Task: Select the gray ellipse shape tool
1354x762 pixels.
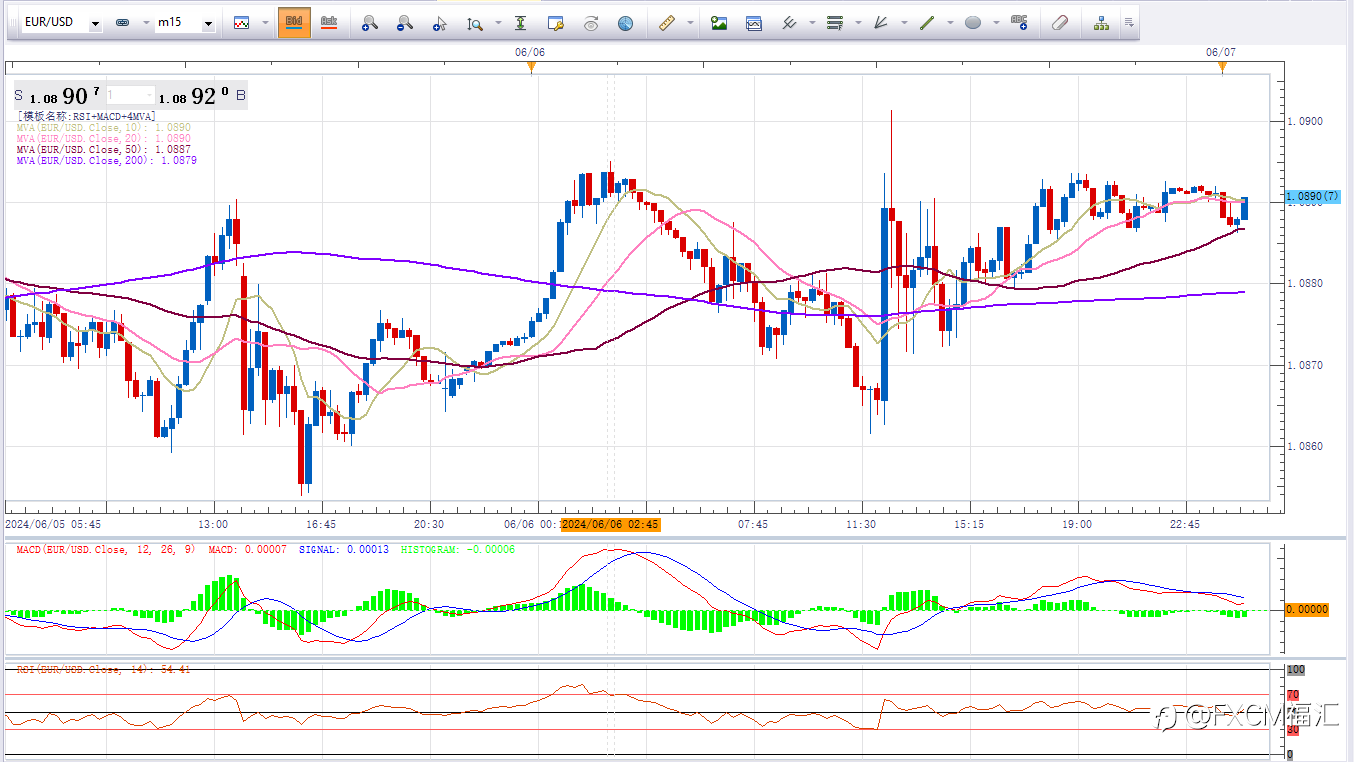Action: 973,22
